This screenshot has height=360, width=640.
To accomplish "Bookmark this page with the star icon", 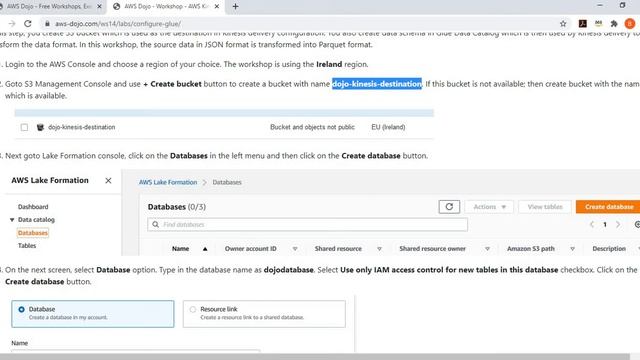I will pos(563,24).
